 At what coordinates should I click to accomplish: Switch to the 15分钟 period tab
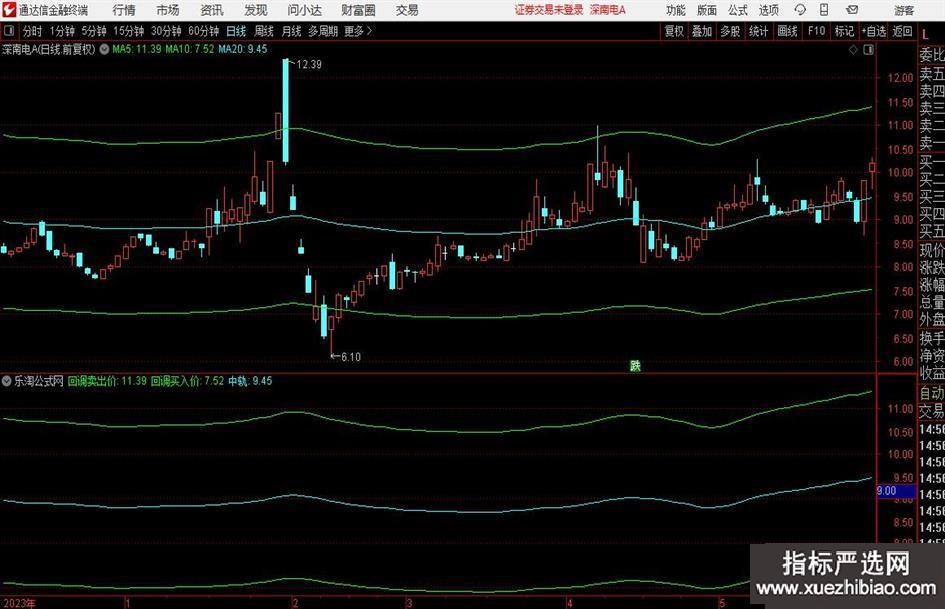[128, 31]
